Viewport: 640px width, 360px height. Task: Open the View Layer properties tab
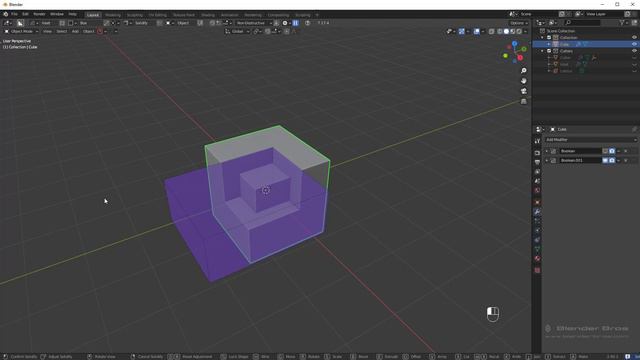pyautogui.click(x=537, y=171)
